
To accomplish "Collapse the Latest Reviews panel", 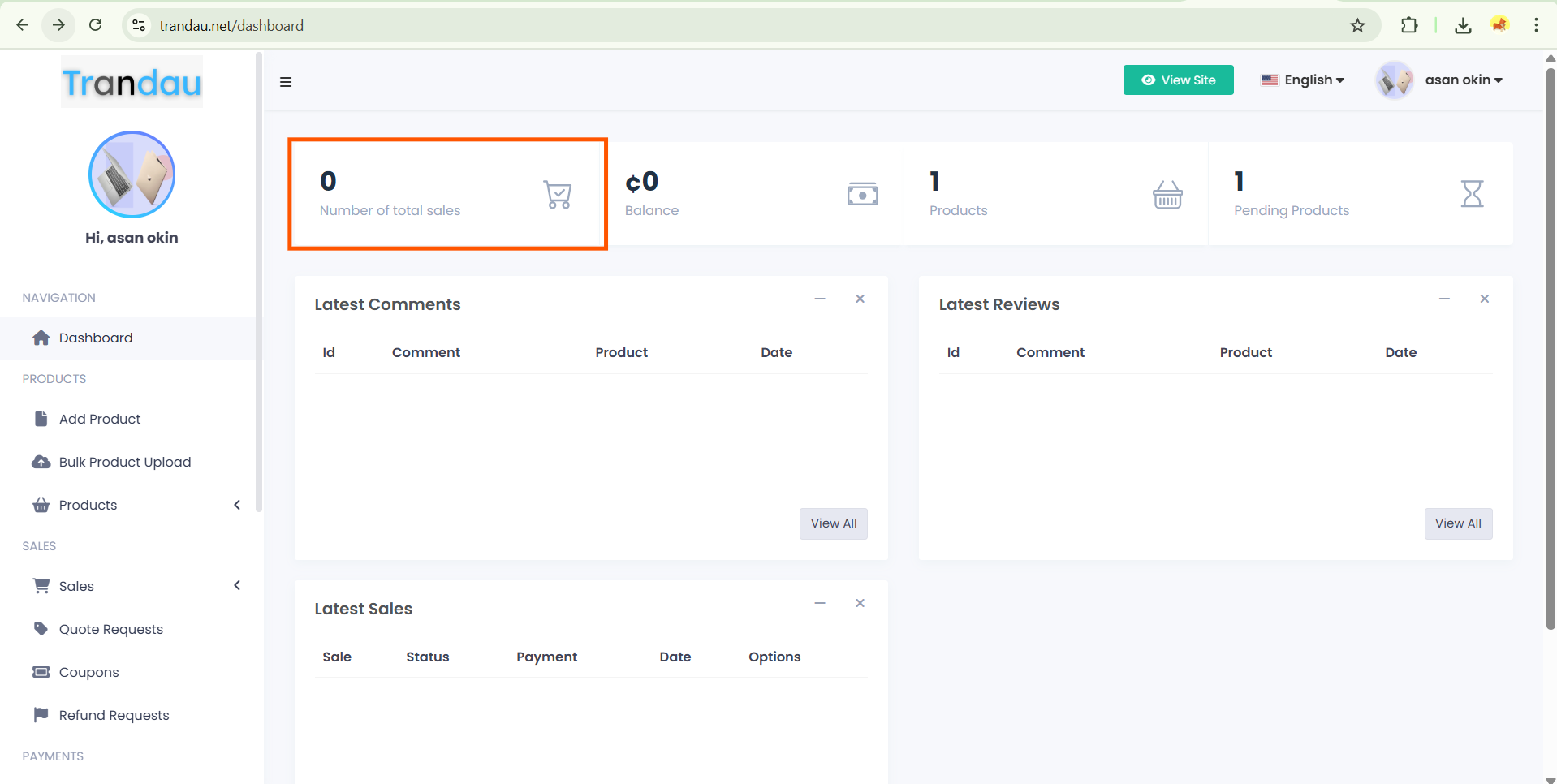I will coord(1444,299).
